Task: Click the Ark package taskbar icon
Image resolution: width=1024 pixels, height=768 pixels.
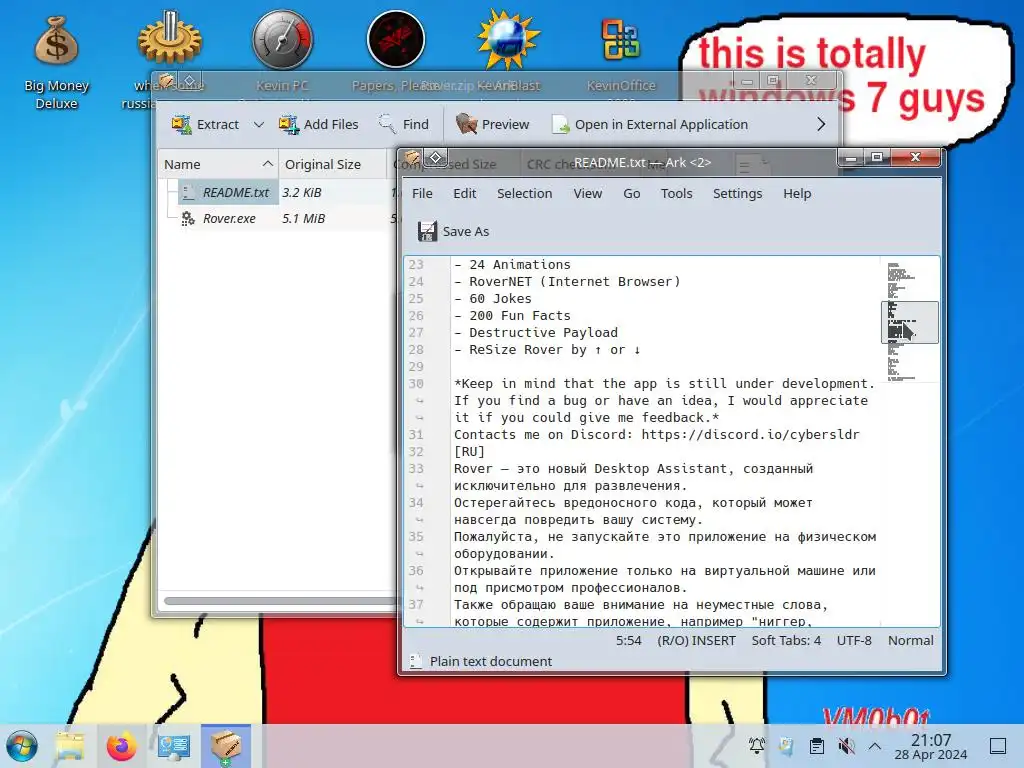Action: 226,746
